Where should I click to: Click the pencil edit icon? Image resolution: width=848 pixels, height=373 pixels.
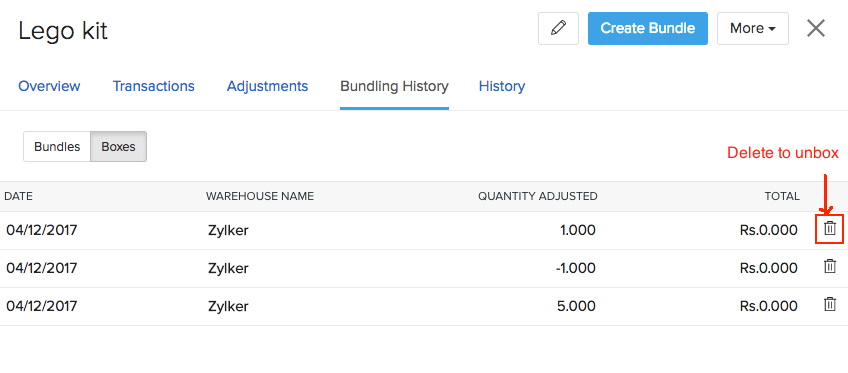click(x=558, y=28)
